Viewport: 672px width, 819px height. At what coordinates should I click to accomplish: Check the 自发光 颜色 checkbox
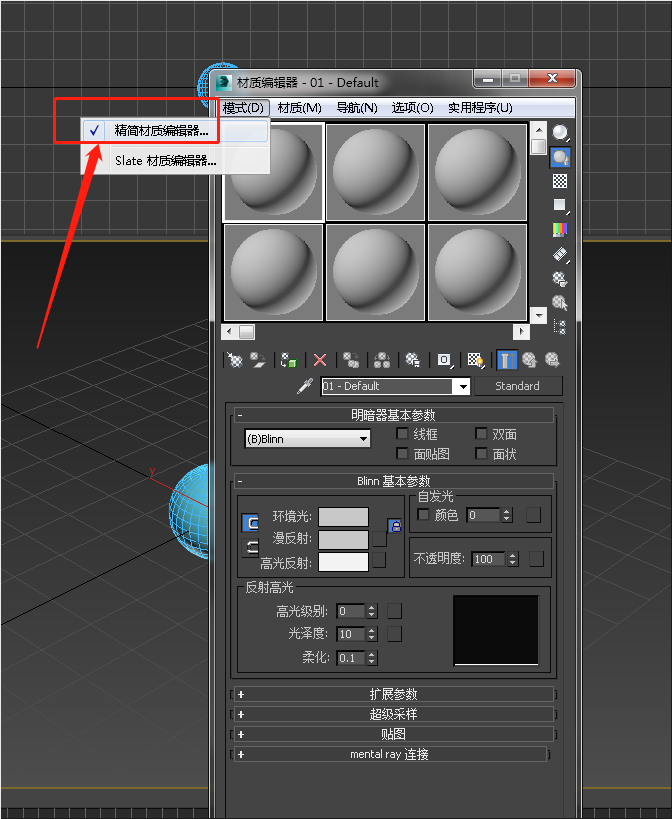coord(423,514)
